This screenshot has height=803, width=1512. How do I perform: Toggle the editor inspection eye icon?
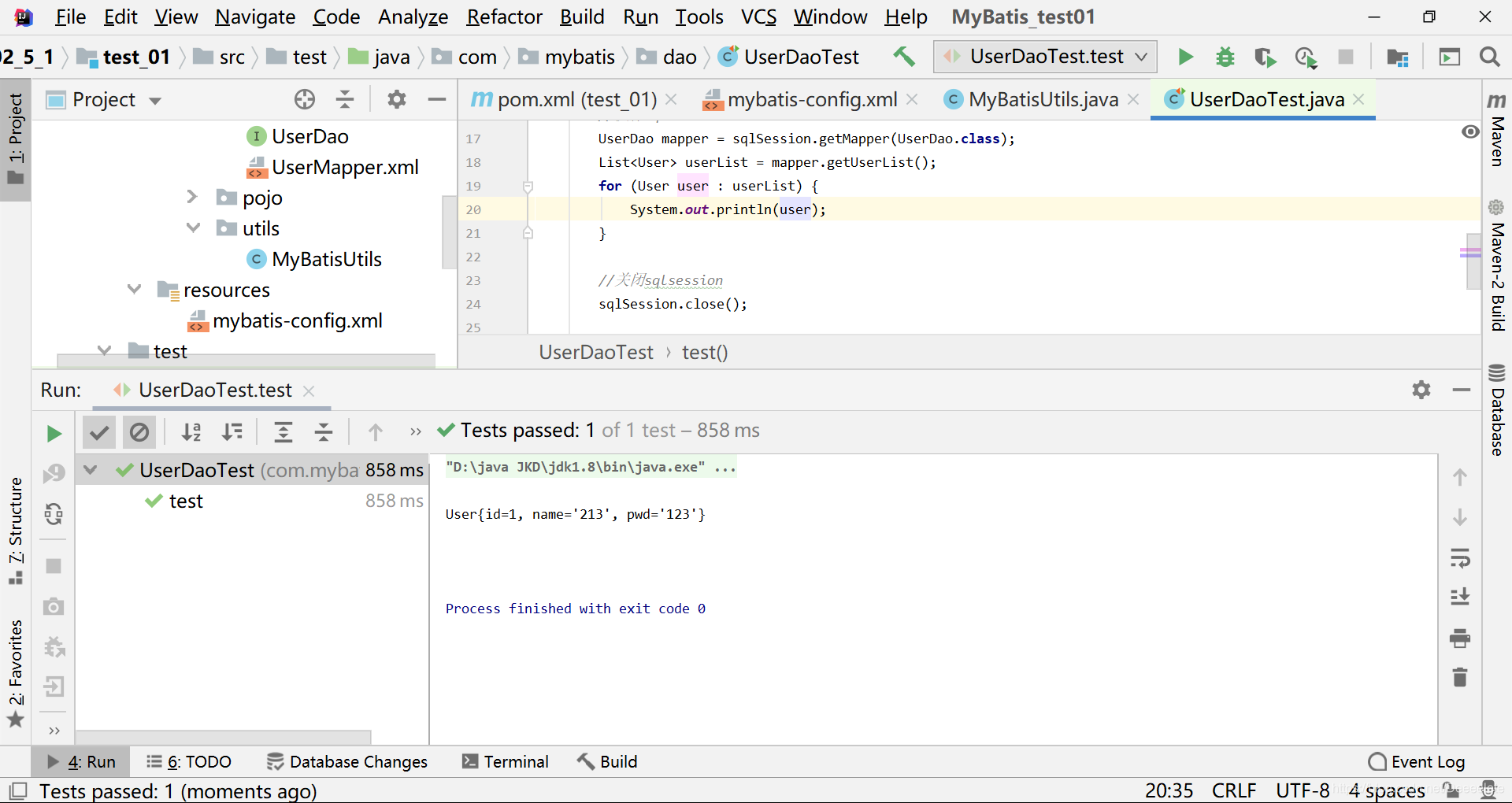pos(1470,131)
